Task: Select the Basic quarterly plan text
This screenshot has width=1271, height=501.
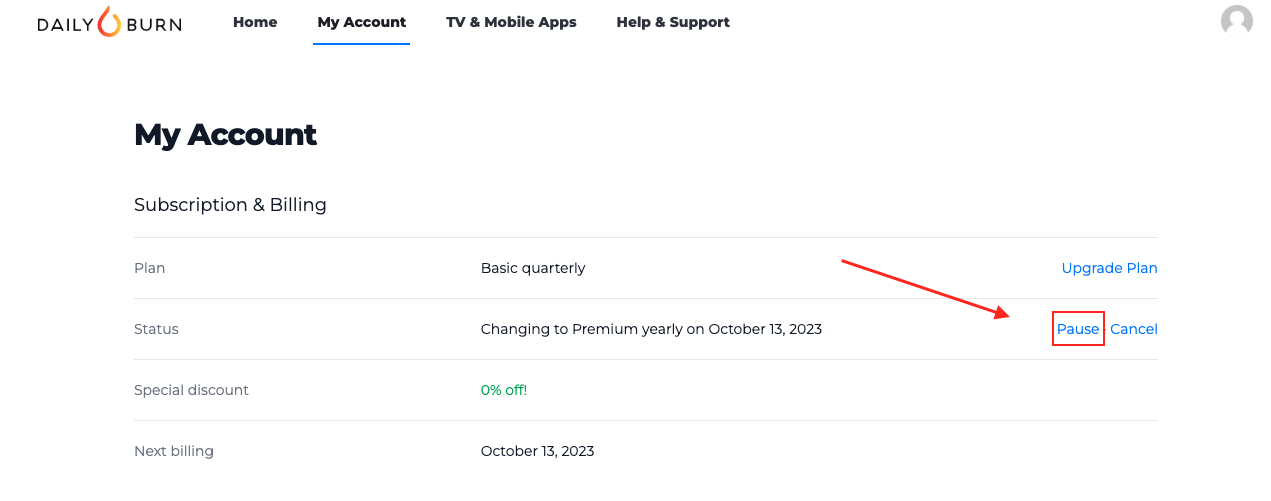Action: pos(533,268)
